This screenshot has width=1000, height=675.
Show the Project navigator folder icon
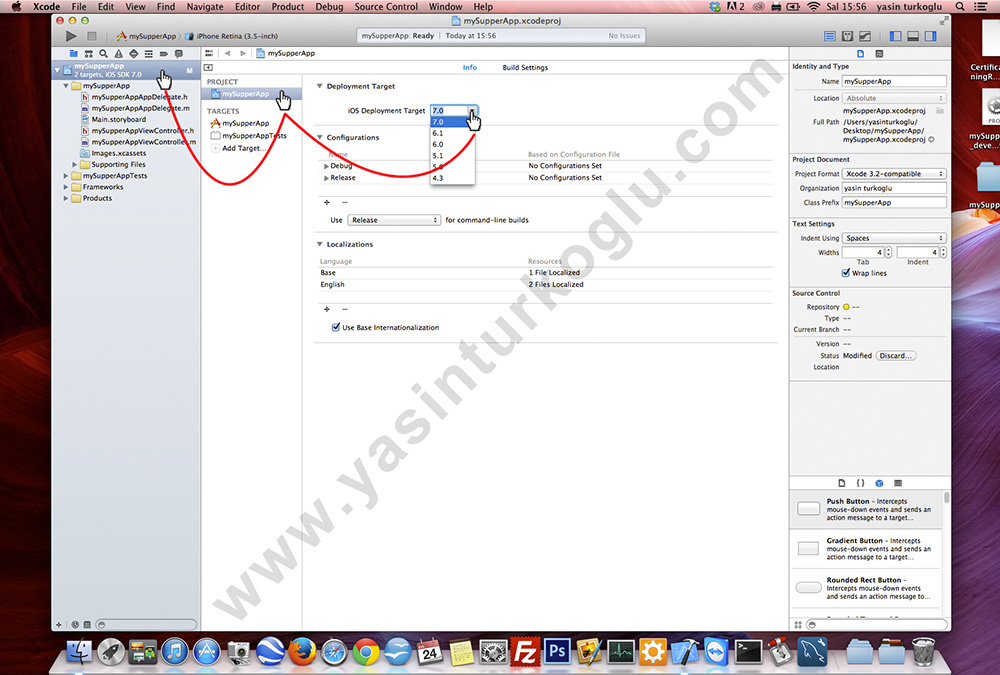[73, 54]
